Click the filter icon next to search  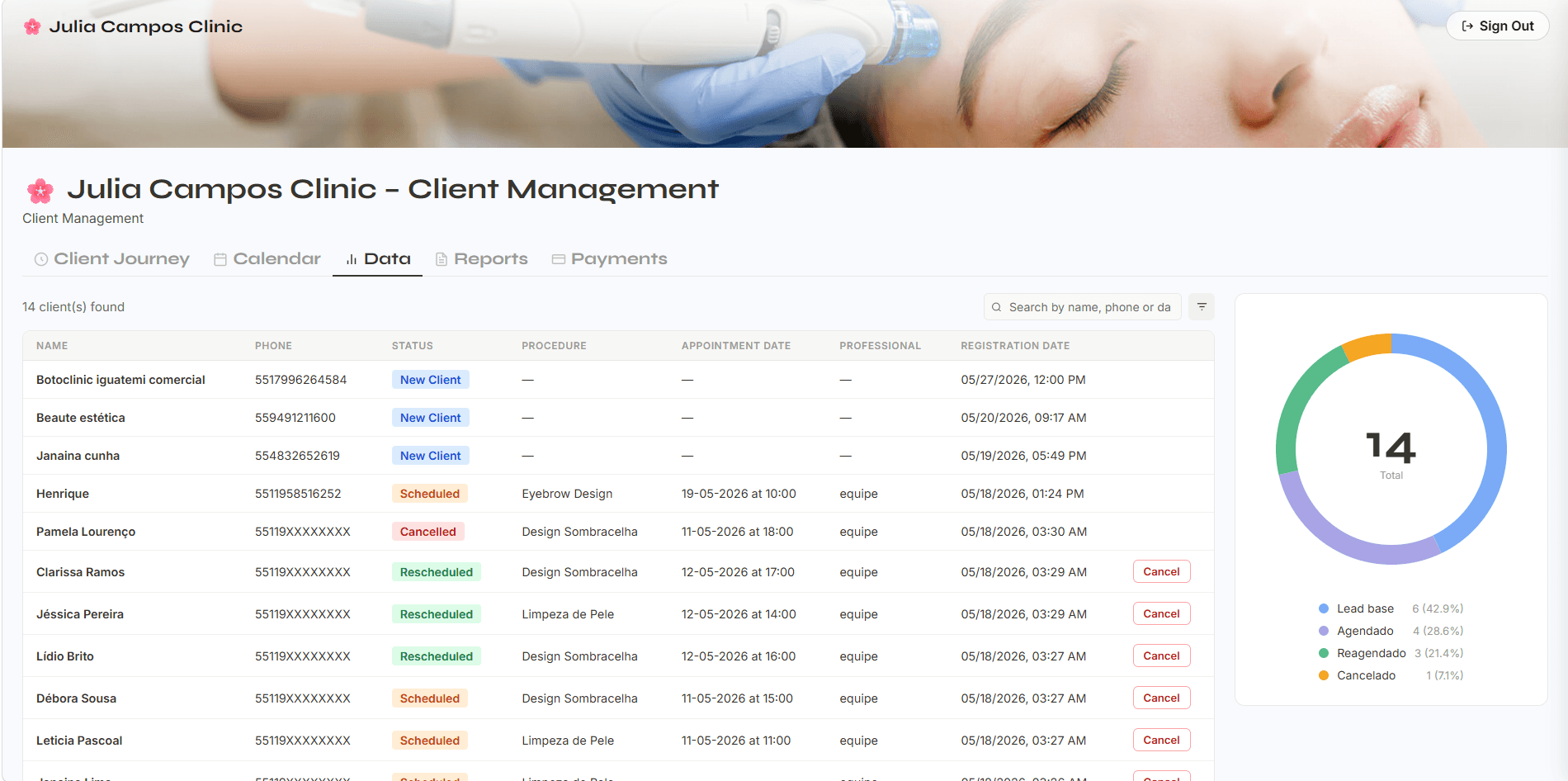click(1202, 306)
